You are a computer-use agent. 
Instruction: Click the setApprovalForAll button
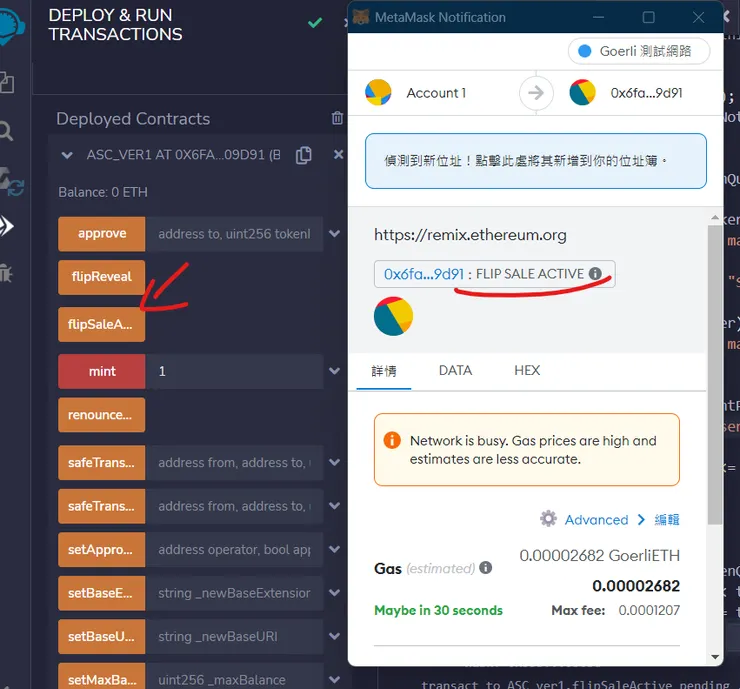[101, 550]
